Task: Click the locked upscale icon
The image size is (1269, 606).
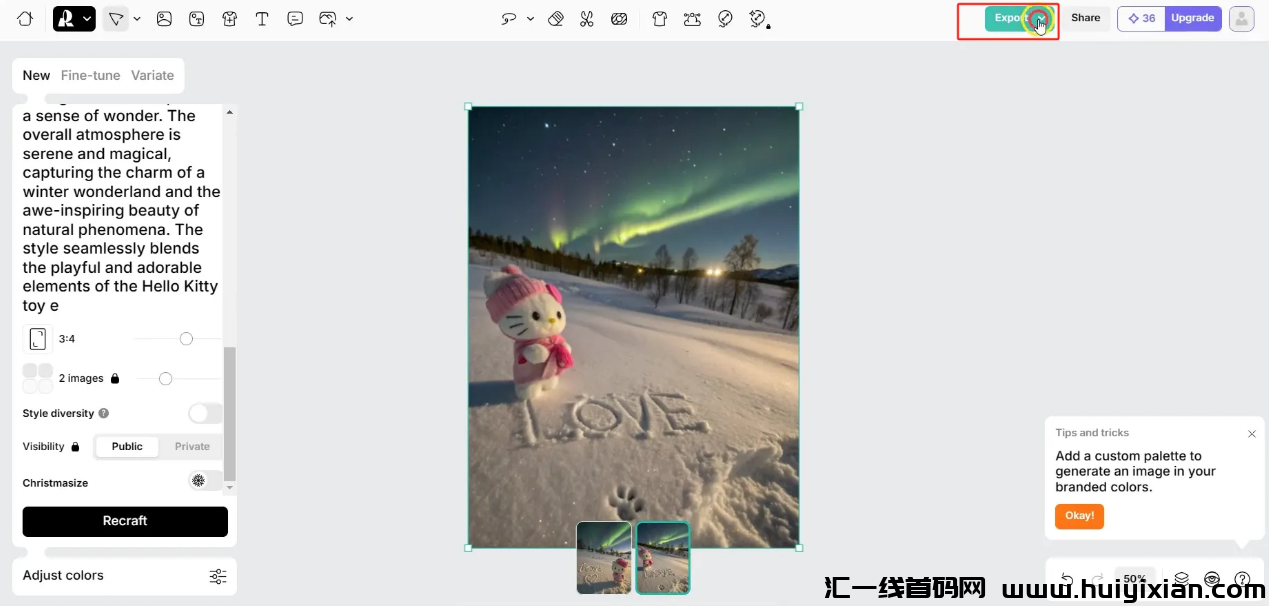Action: 759,18
